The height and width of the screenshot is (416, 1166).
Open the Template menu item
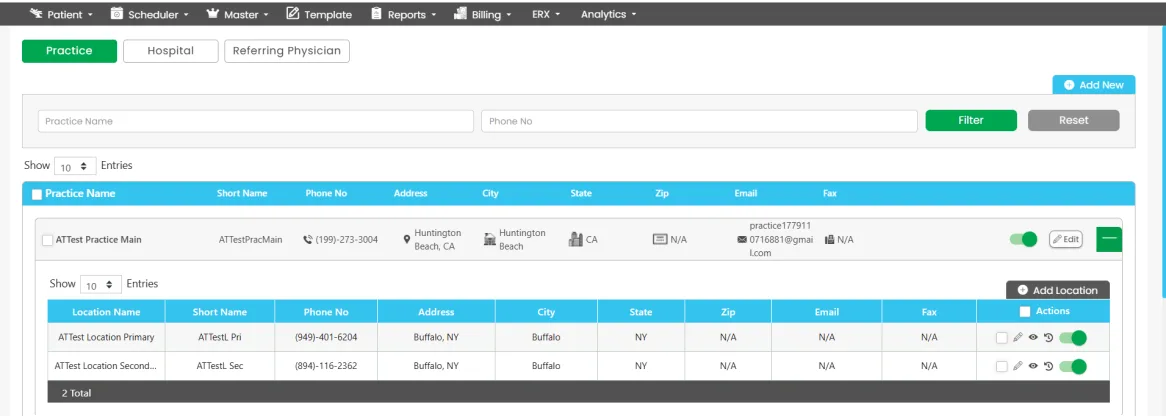tap(319, 14)
